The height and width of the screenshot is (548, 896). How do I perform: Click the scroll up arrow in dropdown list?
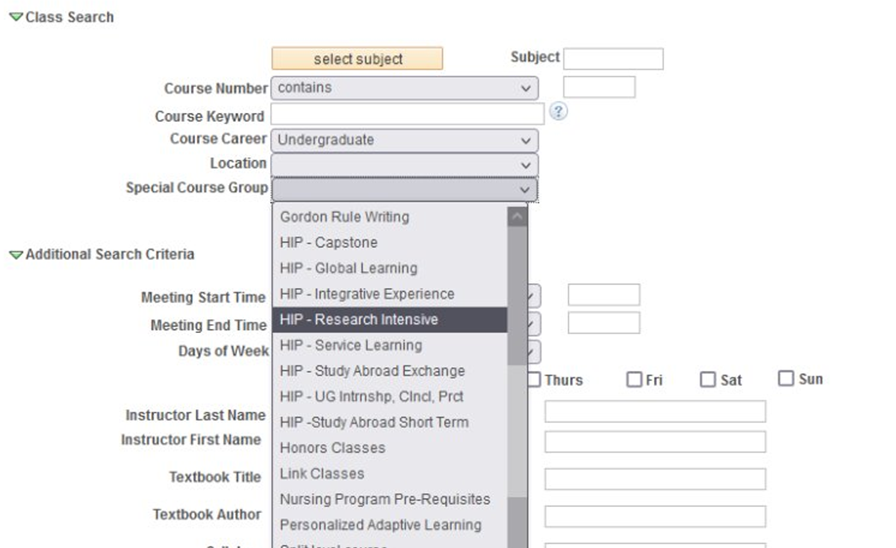click(x=517, y=217)
